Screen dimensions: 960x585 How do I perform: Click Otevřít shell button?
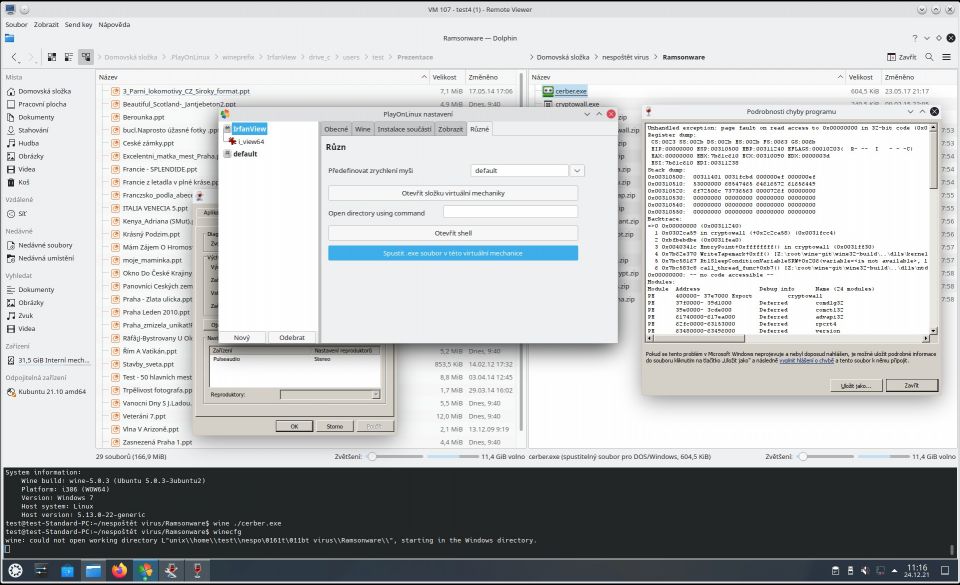click(453, 233)
